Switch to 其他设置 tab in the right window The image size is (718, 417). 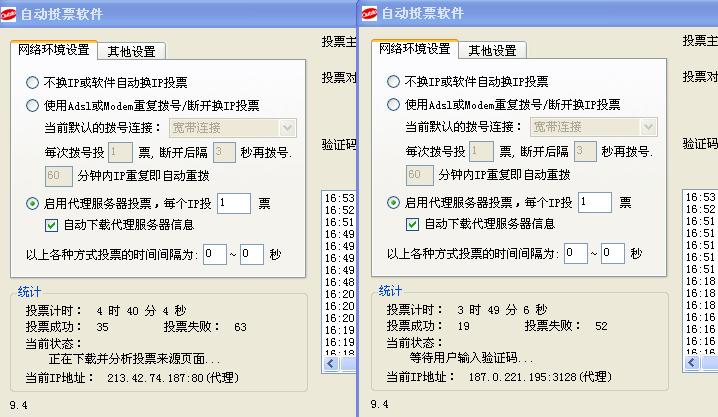point(493,51)
